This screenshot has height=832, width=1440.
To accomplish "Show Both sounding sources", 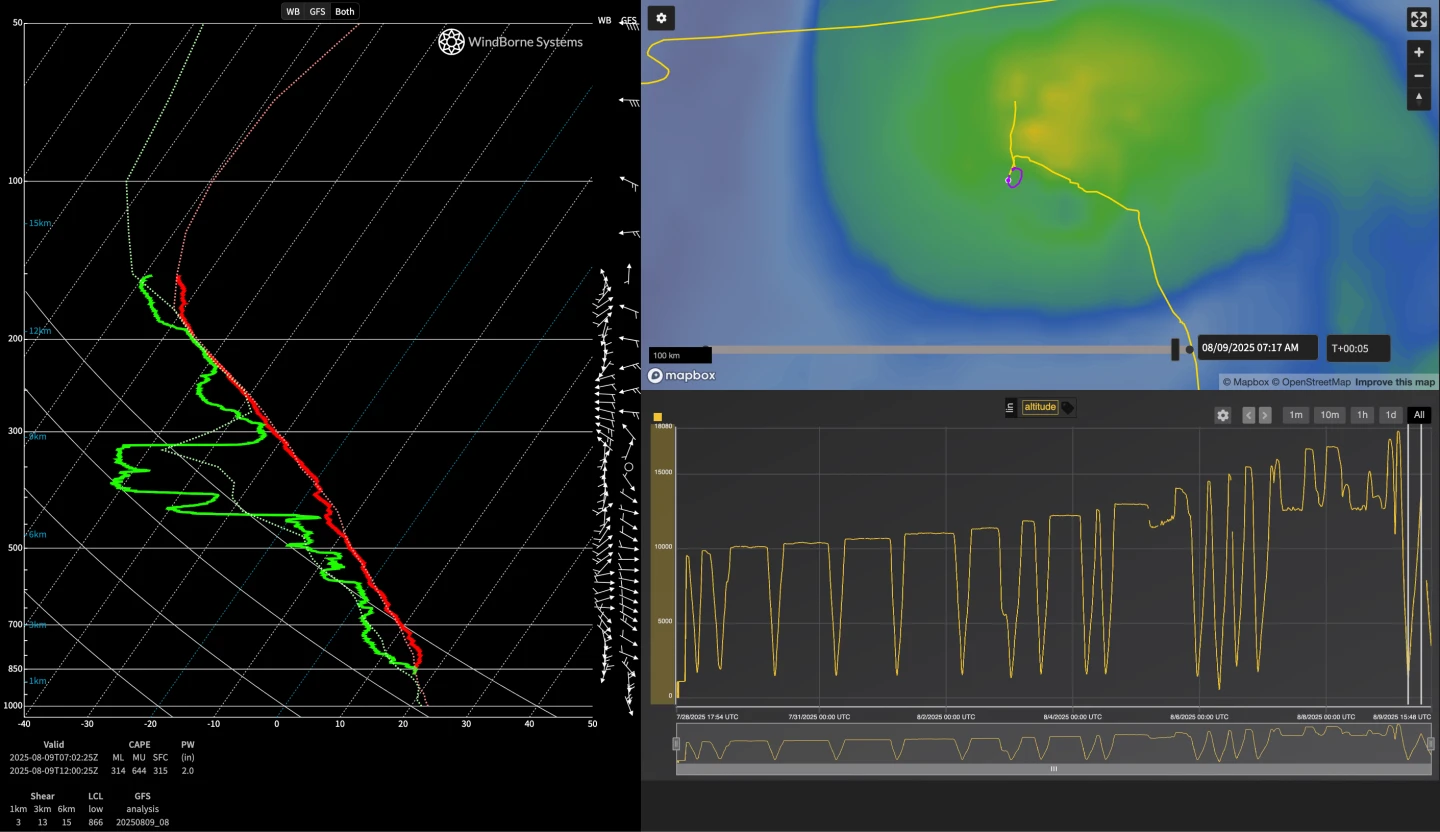I will tap(344, 11).
